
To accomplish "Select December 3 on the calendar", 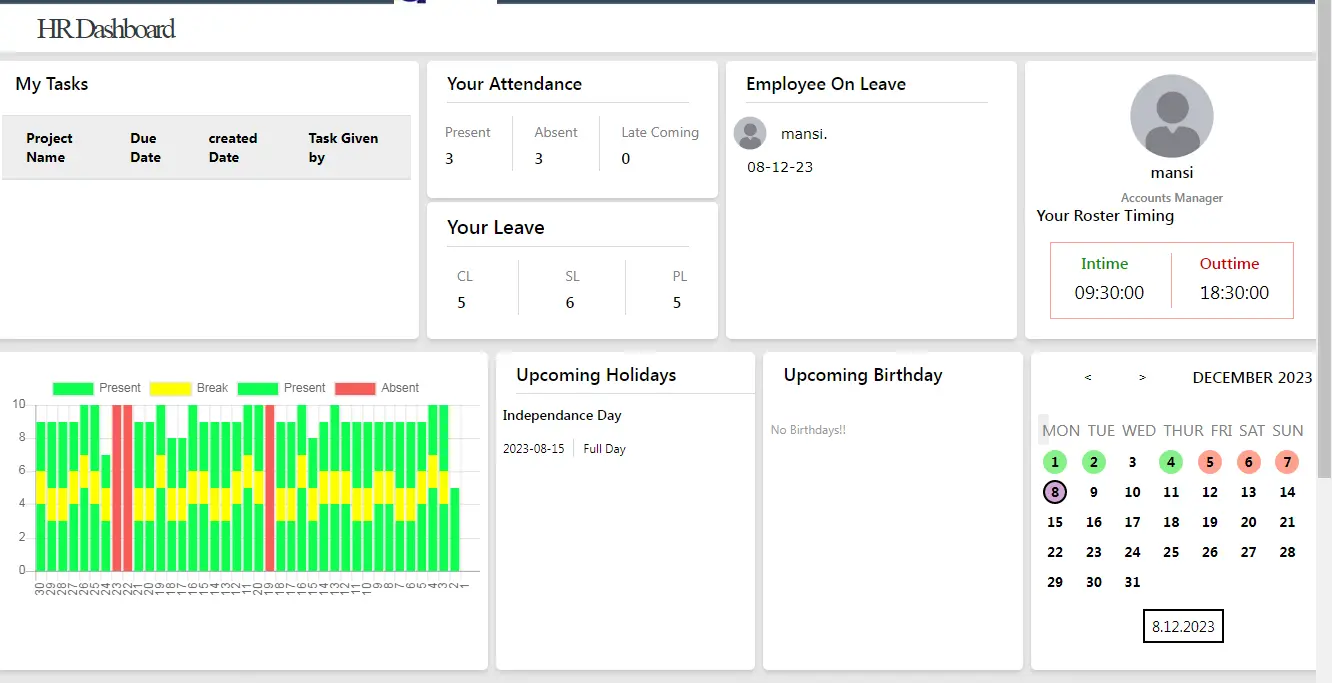I will click(x=1132, y=462).
